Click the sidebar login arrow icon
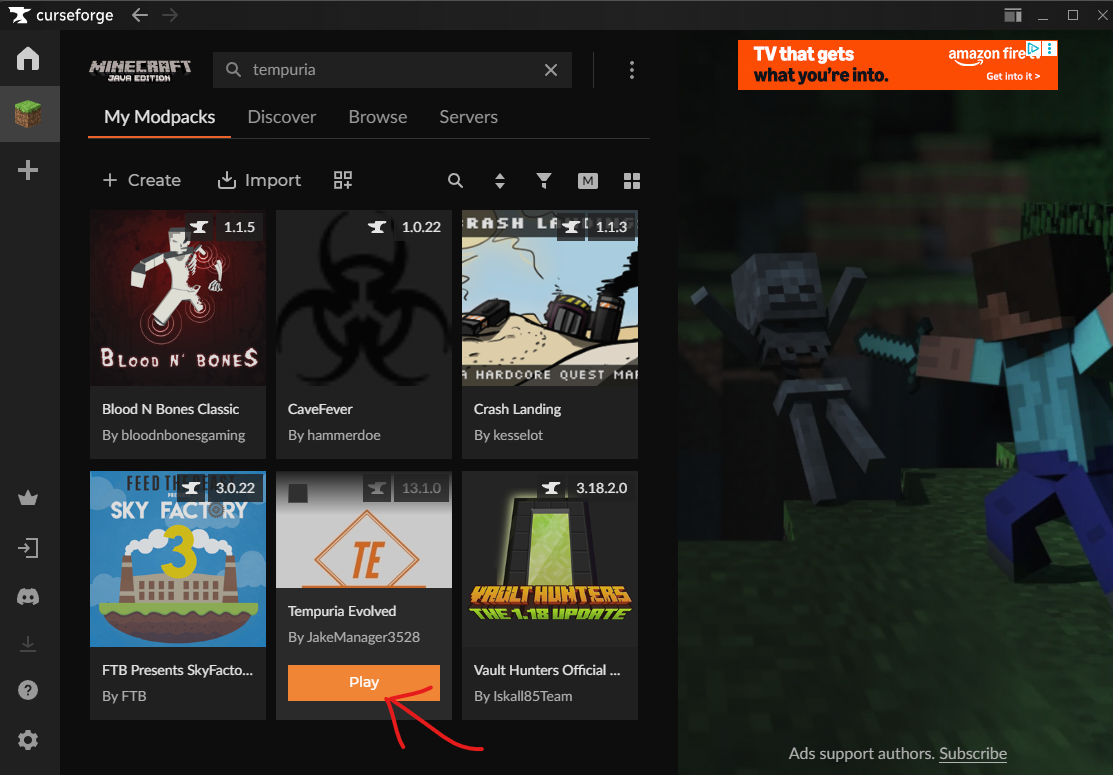The width and height of the screenshot is (1113, 775). click(28, 548)
